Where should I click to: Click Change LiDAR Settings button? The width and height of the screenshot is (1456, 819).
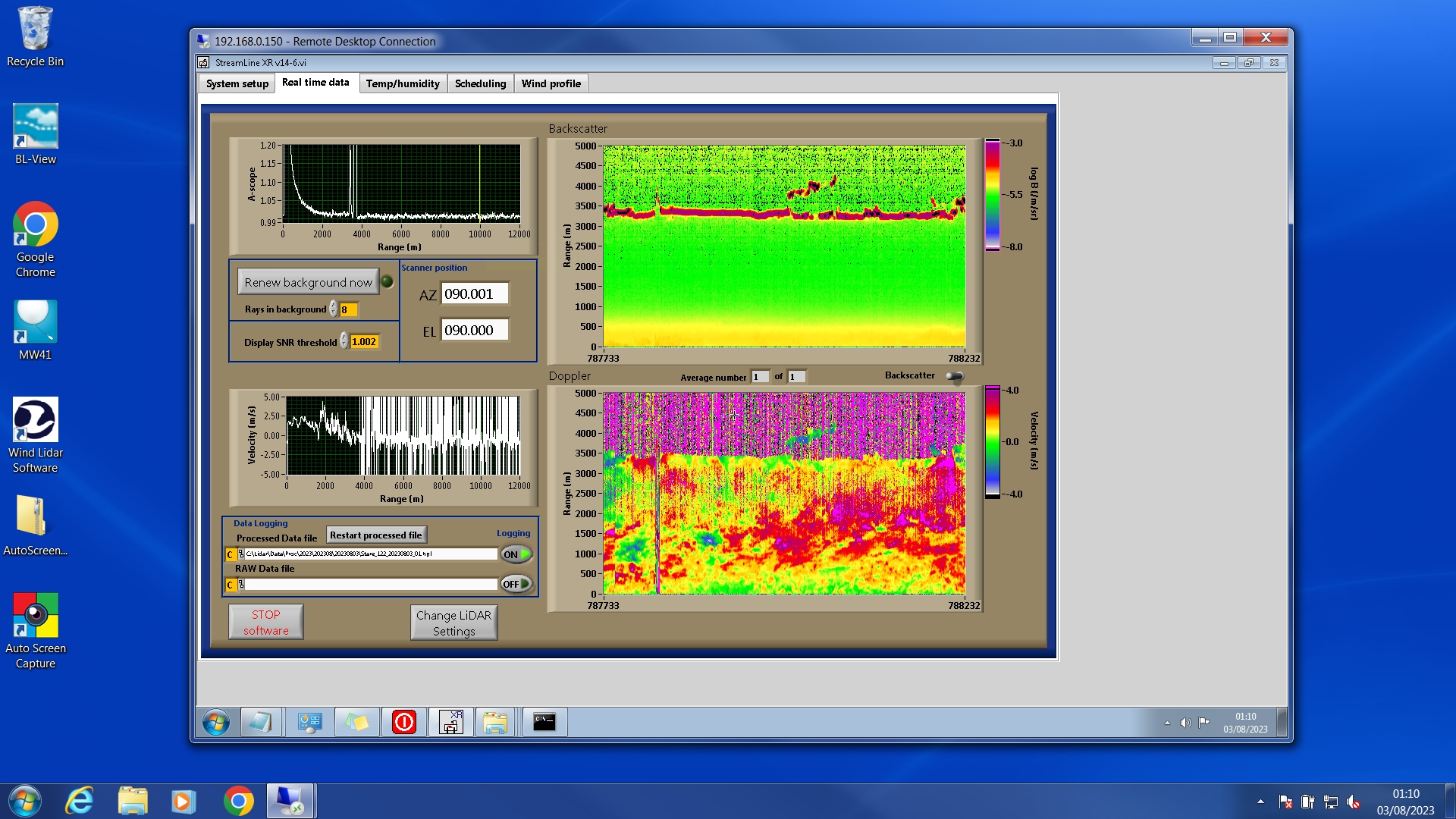pyautogui.click(x=453, y=623)
